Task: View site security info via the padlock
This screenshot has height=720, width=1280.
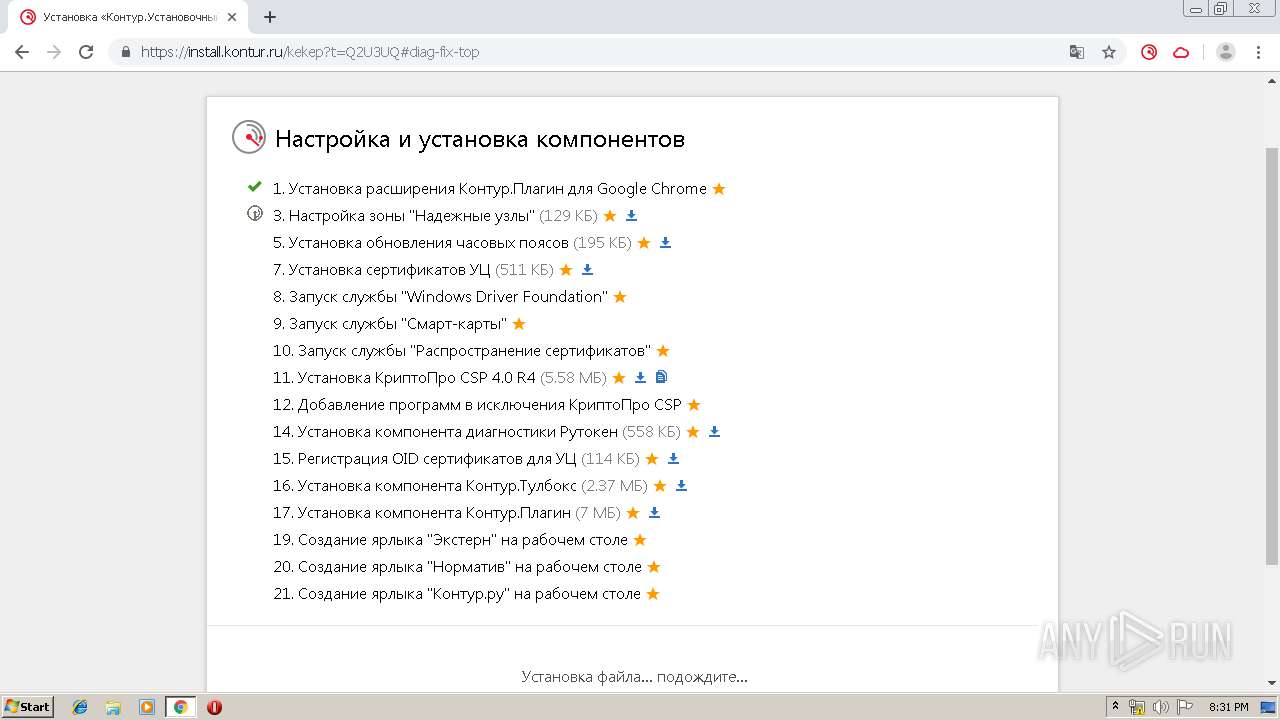Action: coord(126,52)
